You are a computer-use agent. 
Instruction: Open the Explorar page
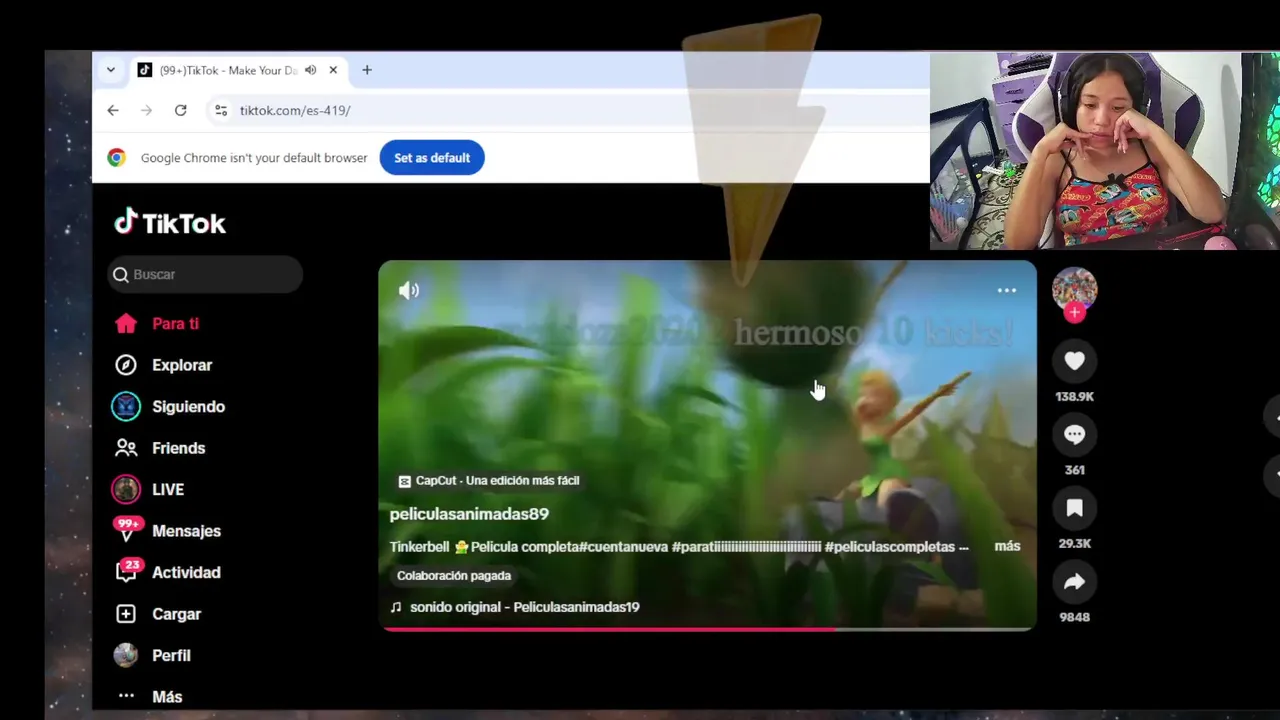tap(182, 365)
